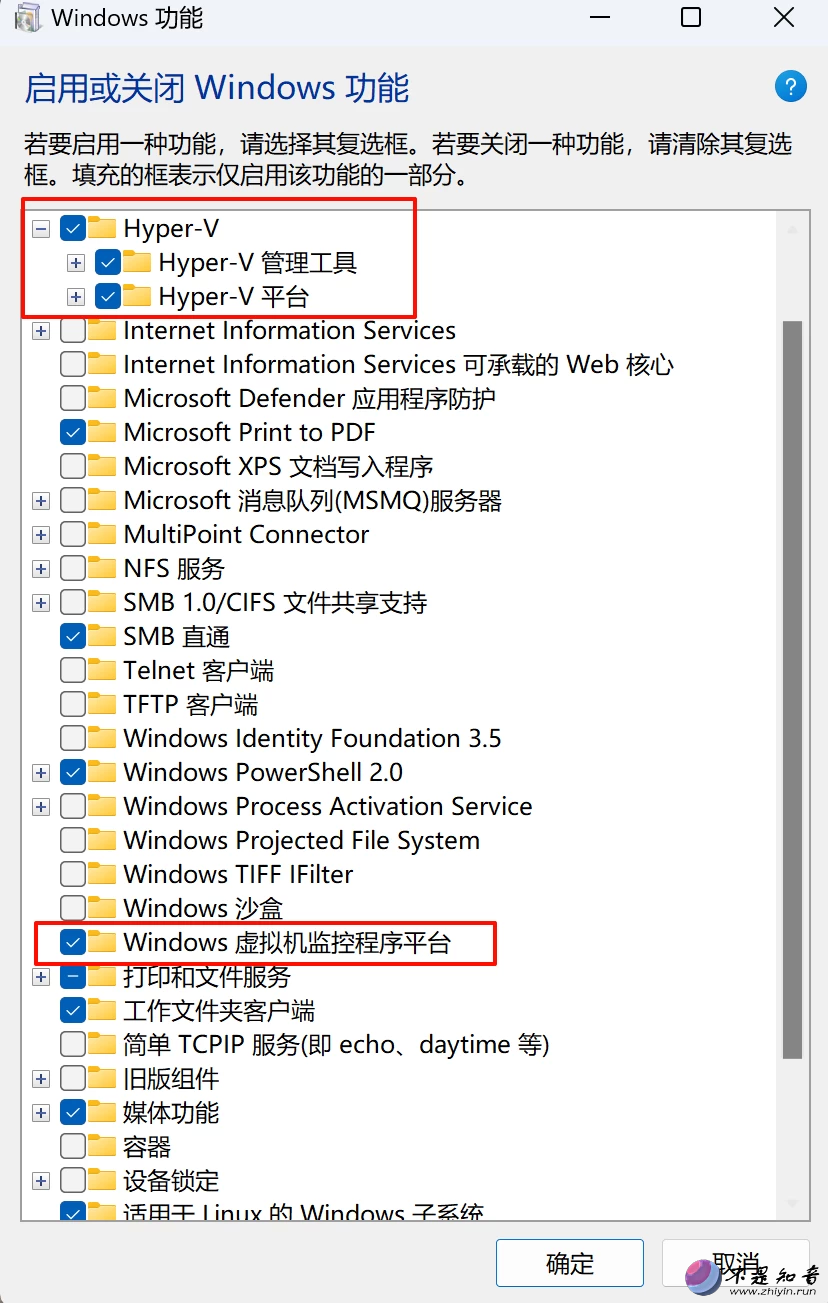Expand the 媒体功能 node
This screenshot has height=1303, width=828.
click(41, 1113)
